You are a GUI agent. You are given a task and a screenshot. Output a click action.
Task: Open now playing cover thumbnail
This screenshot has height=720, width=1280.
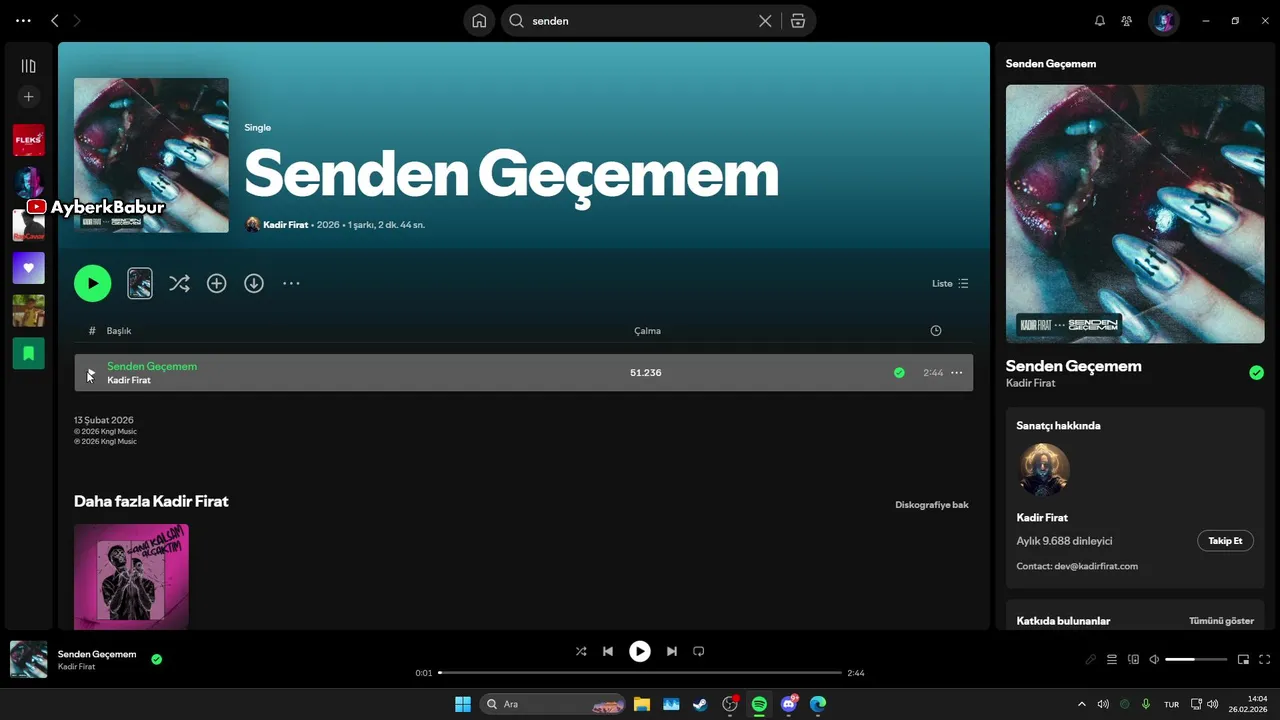tap(28, 659)
